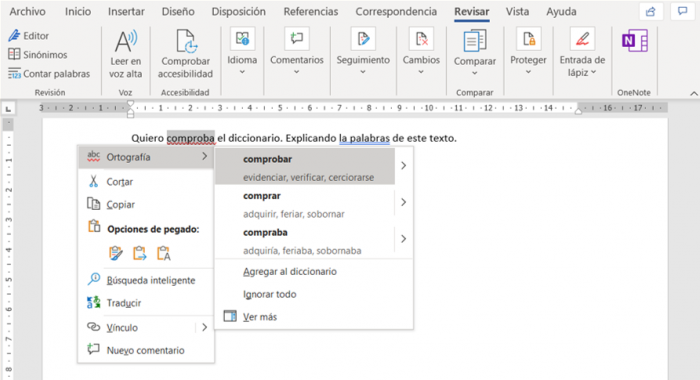Accept the suggestion comprar
Screen dimensions: 700x380
(305, 203)
